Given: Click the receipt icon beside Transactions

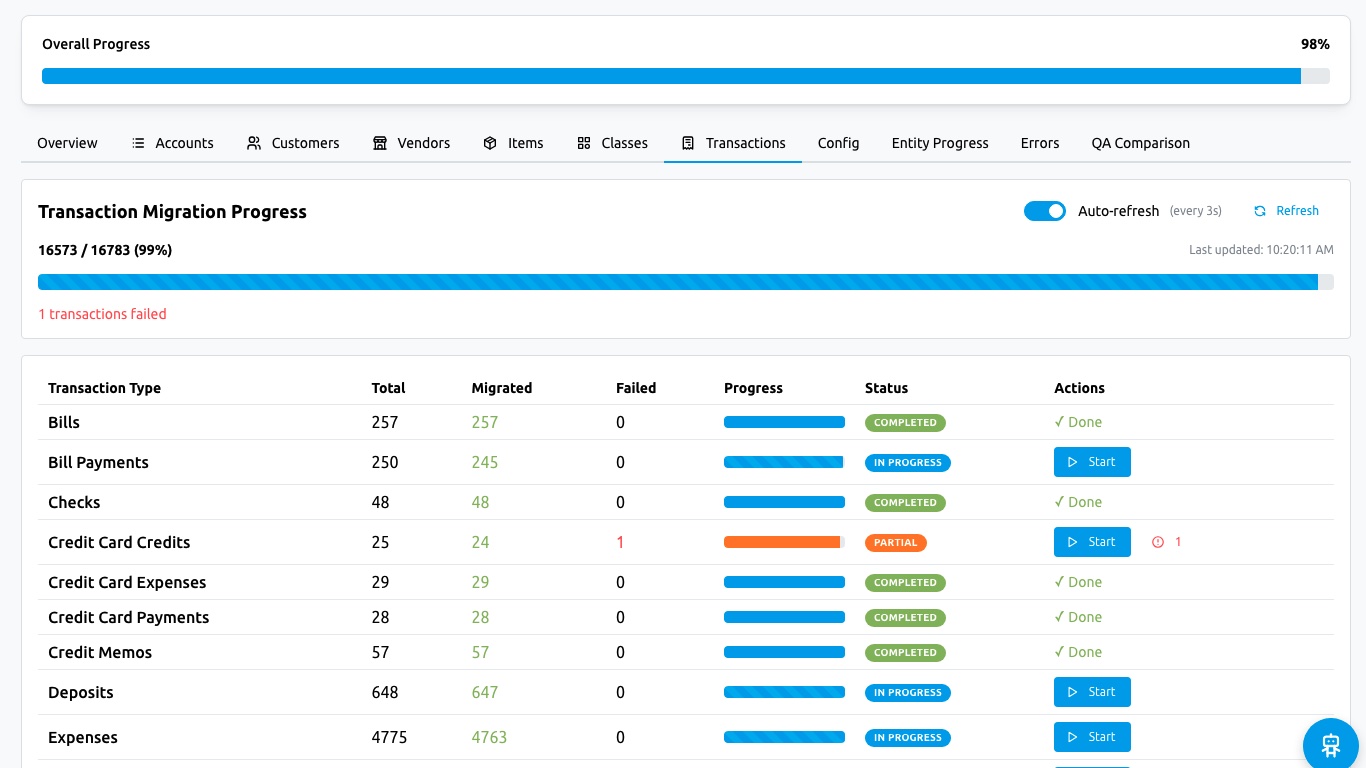Looking at the screenshot, I should [x=688, y=143].
